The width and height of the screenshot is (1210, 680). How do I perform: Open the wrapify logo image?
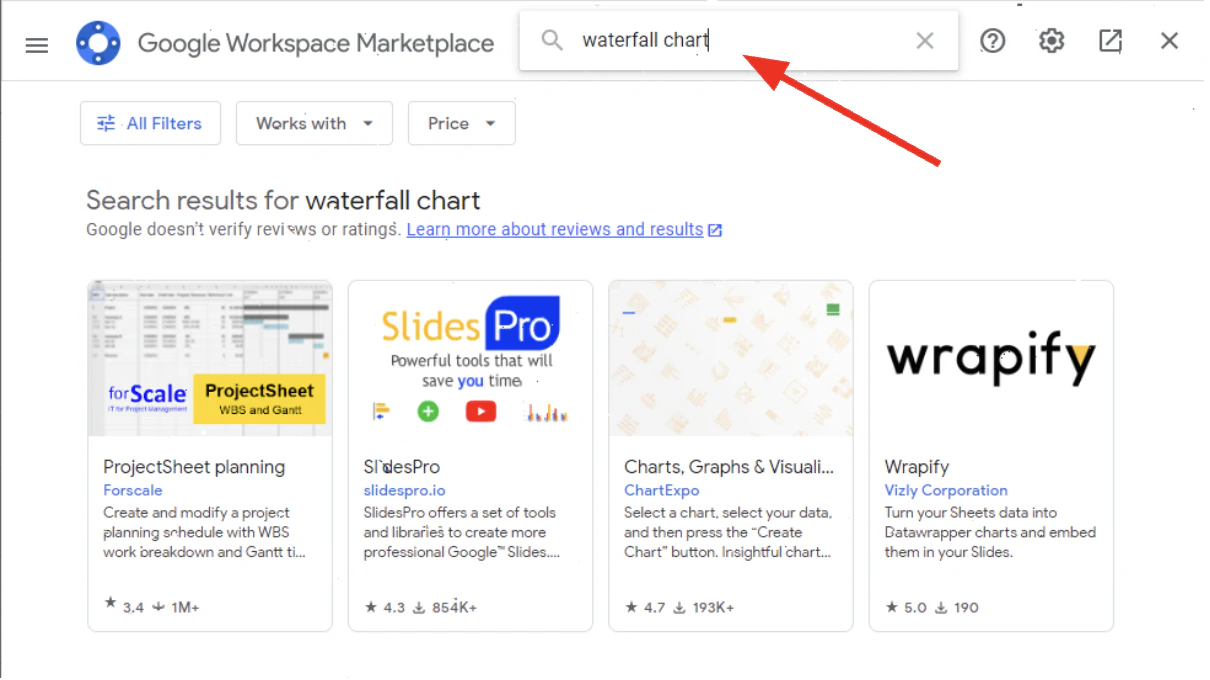991,358
